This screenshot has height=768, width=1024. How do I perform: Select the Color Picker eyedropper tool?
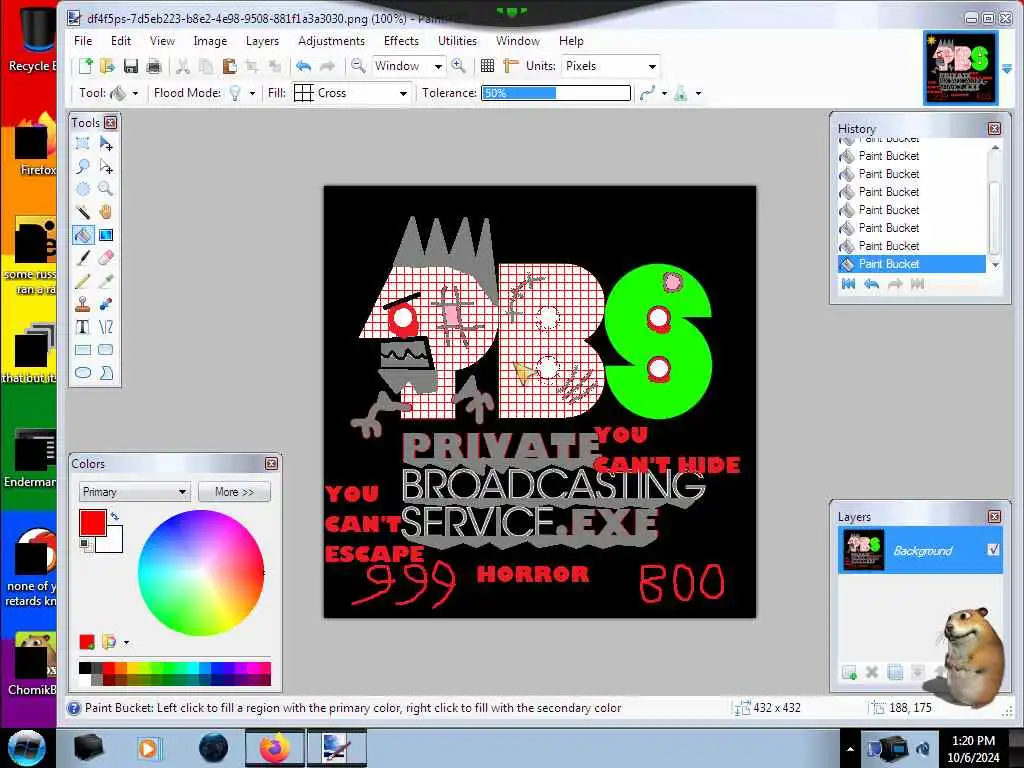(106, 281)
